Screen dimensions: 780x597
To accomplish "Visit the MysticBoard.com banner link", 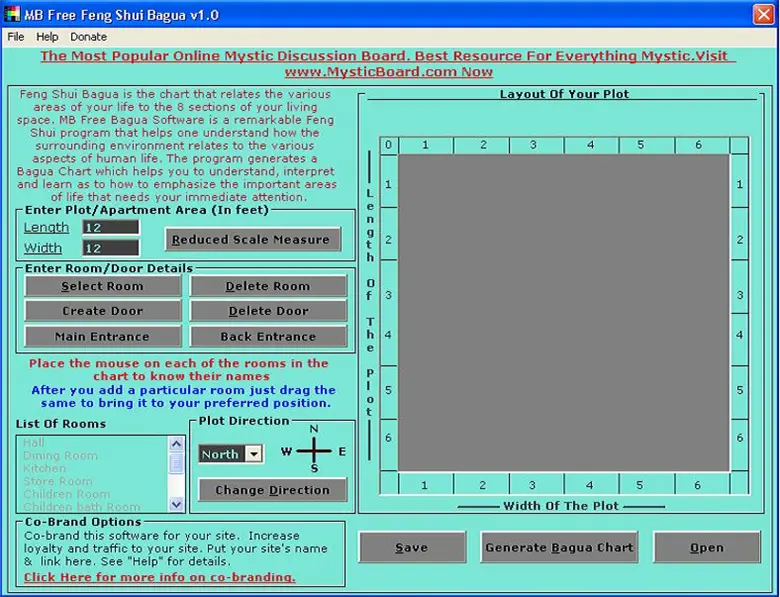I will pyautogui.click(x=389, y=64).
